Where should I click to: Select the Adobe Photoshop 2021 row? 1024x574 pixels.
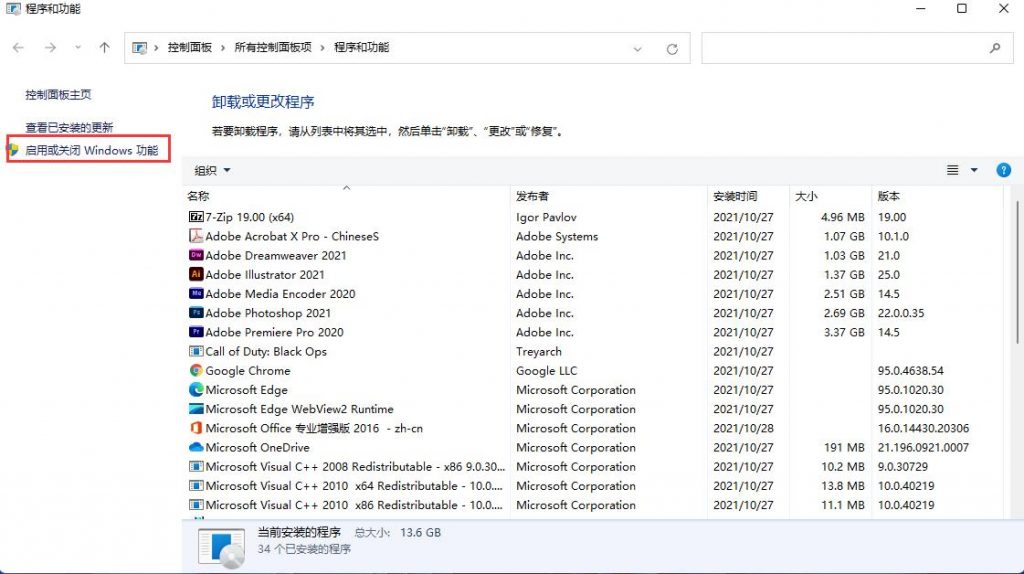(593, 313)
